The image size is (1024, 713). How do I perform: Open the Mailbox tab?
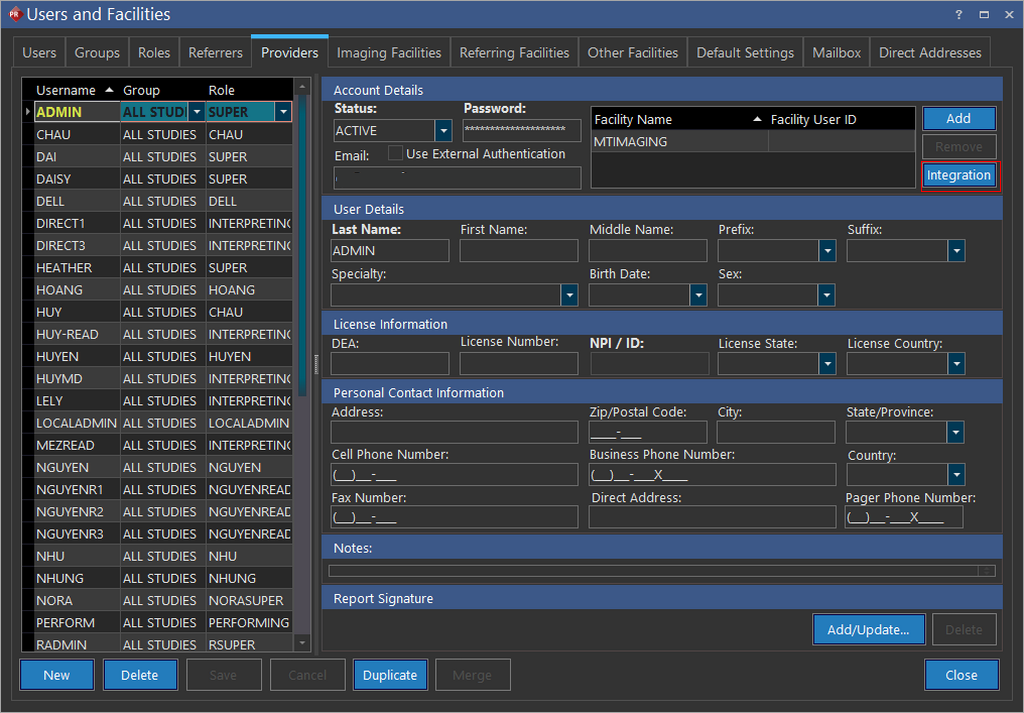point(836,52)
